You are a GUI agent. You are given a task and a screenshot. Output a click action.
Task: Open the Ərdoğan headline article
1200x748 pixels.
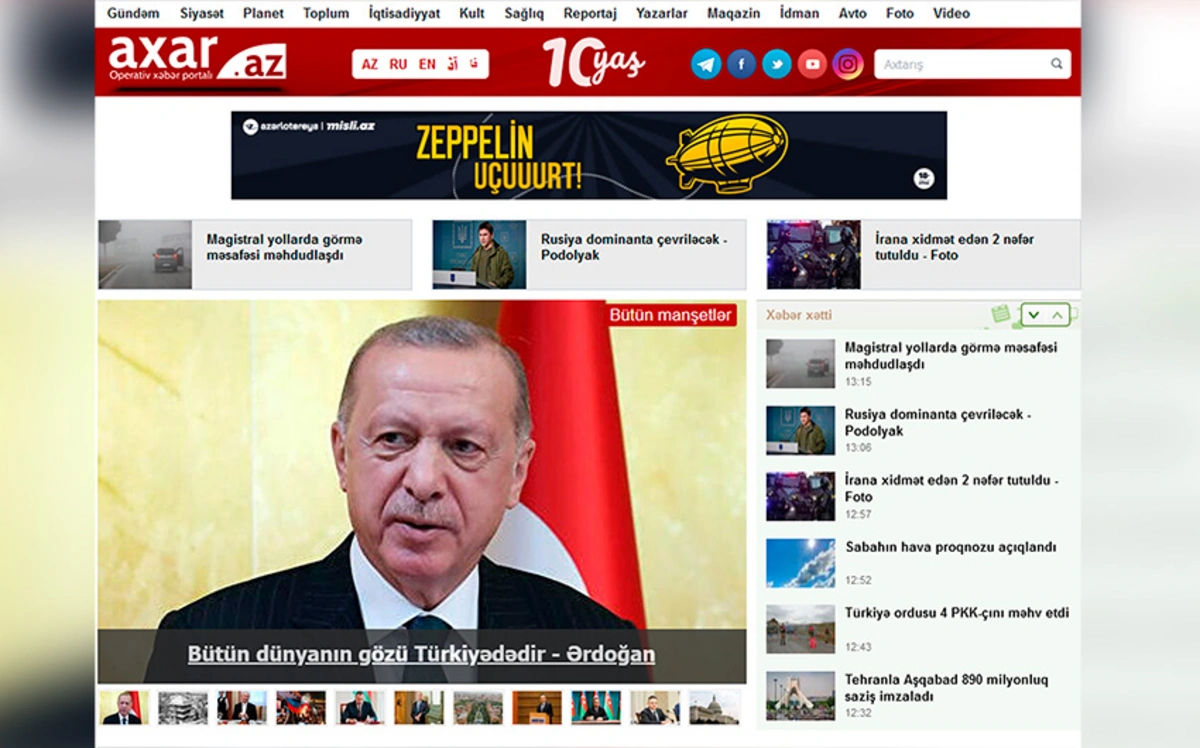(422, 653)
